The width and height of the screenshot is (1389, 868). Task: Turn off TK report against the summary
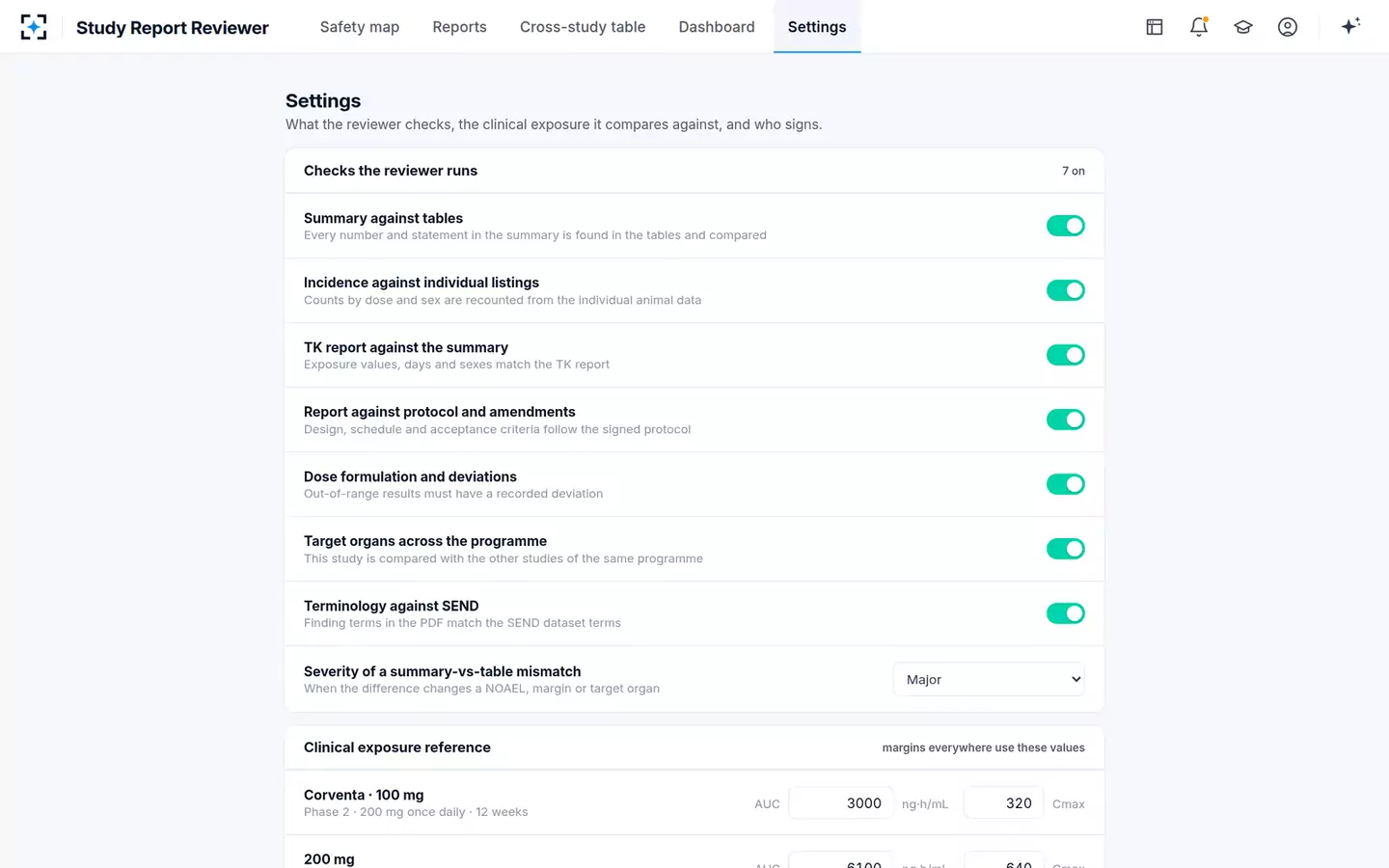click(x=1066, y=355)
